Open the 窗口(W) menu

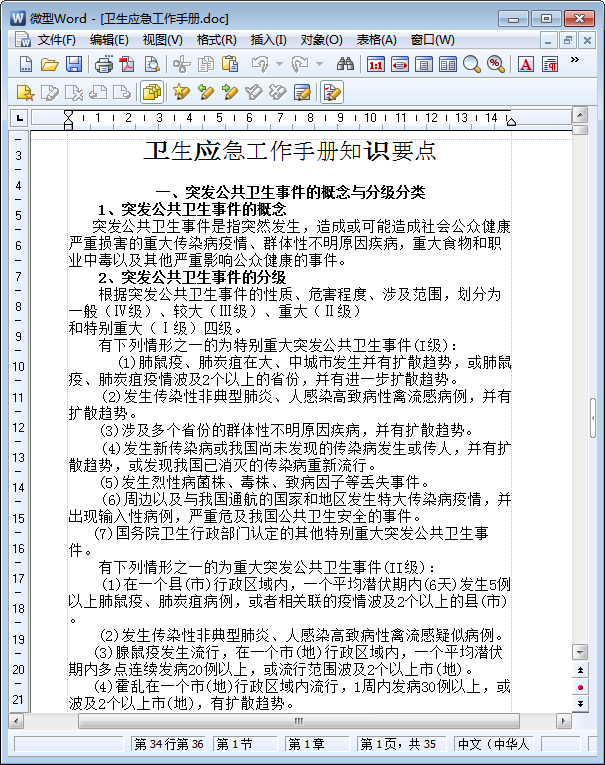tap(432, 40)
